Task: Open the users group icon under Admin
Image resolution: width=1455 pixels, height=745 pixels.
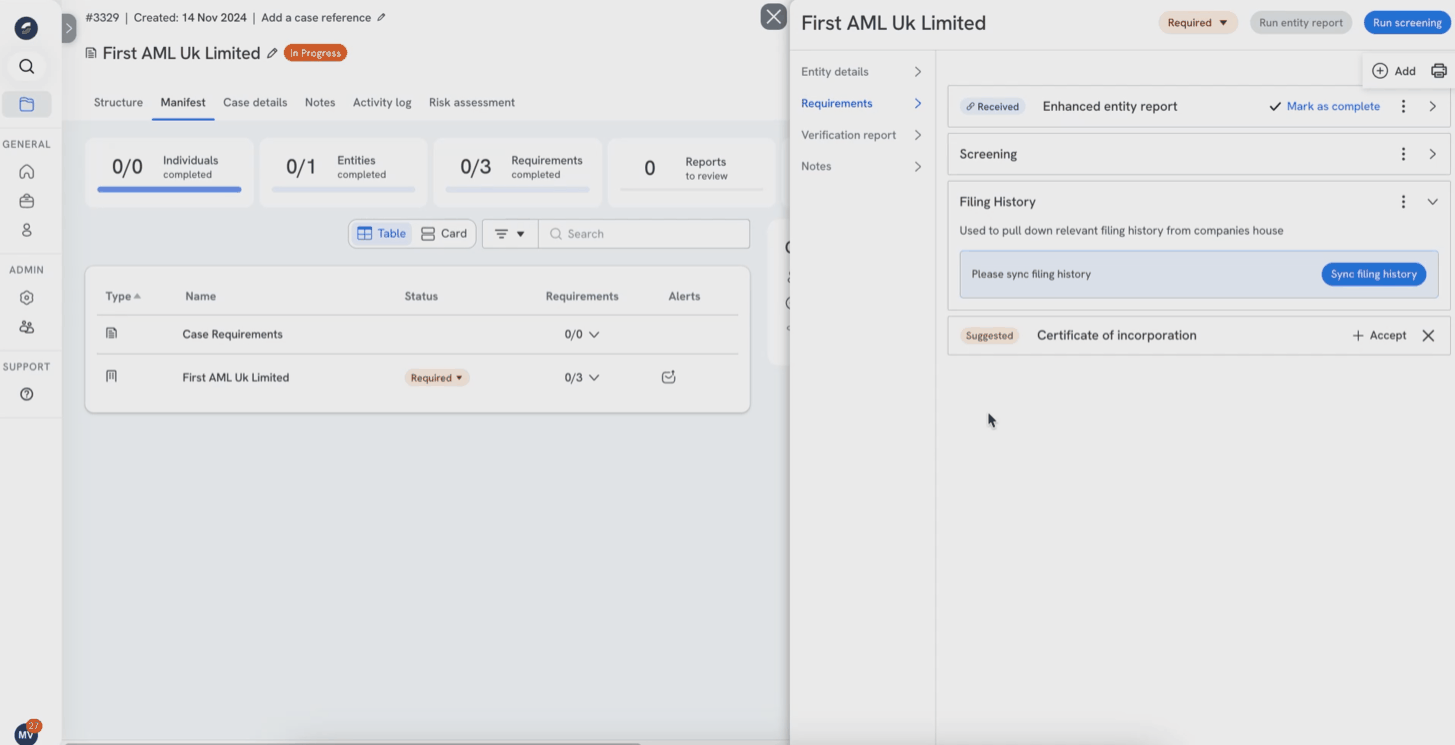Action: click(x=27, y=327)
